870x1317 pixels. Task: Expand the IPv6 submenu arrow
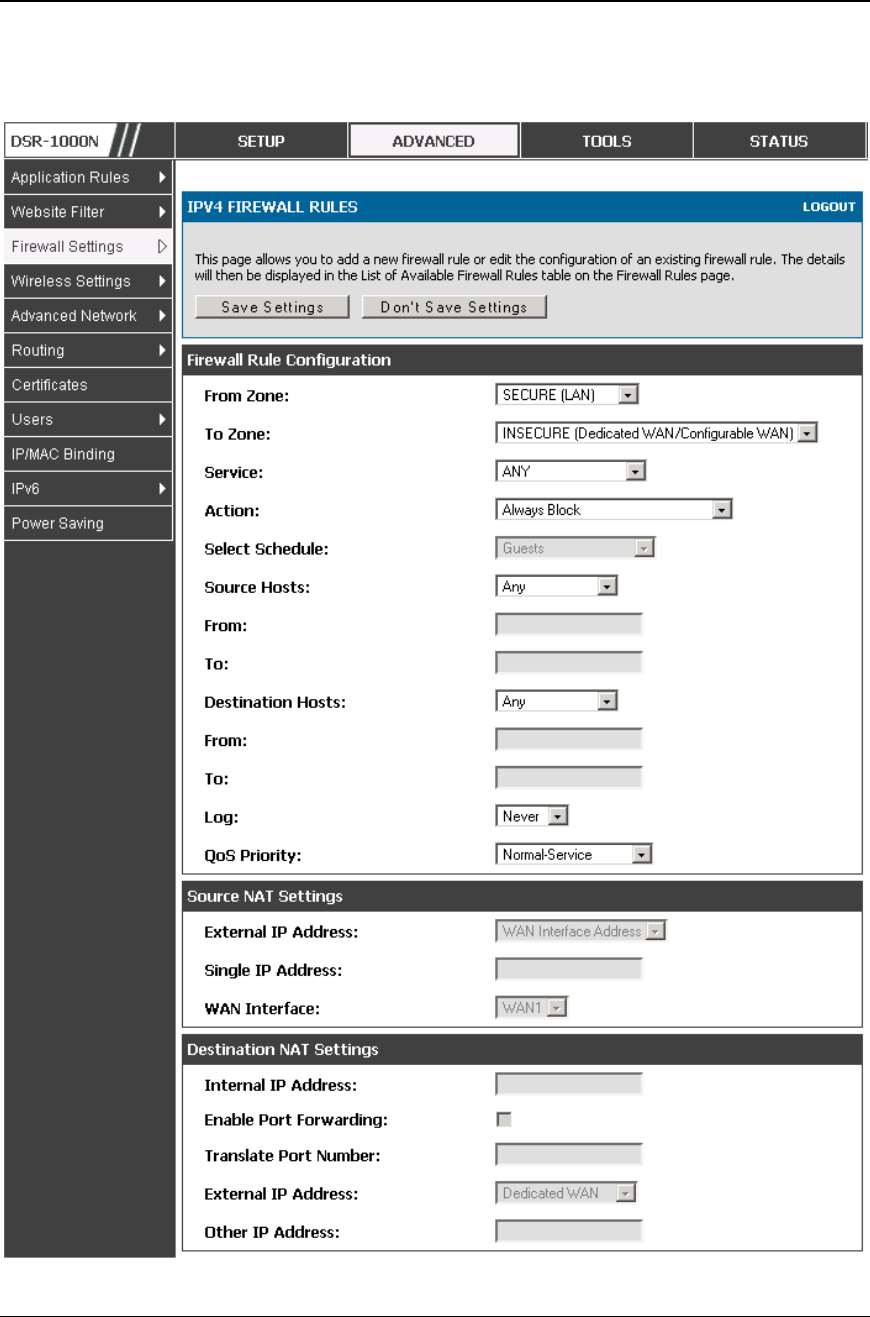click(x=162, y=489)
